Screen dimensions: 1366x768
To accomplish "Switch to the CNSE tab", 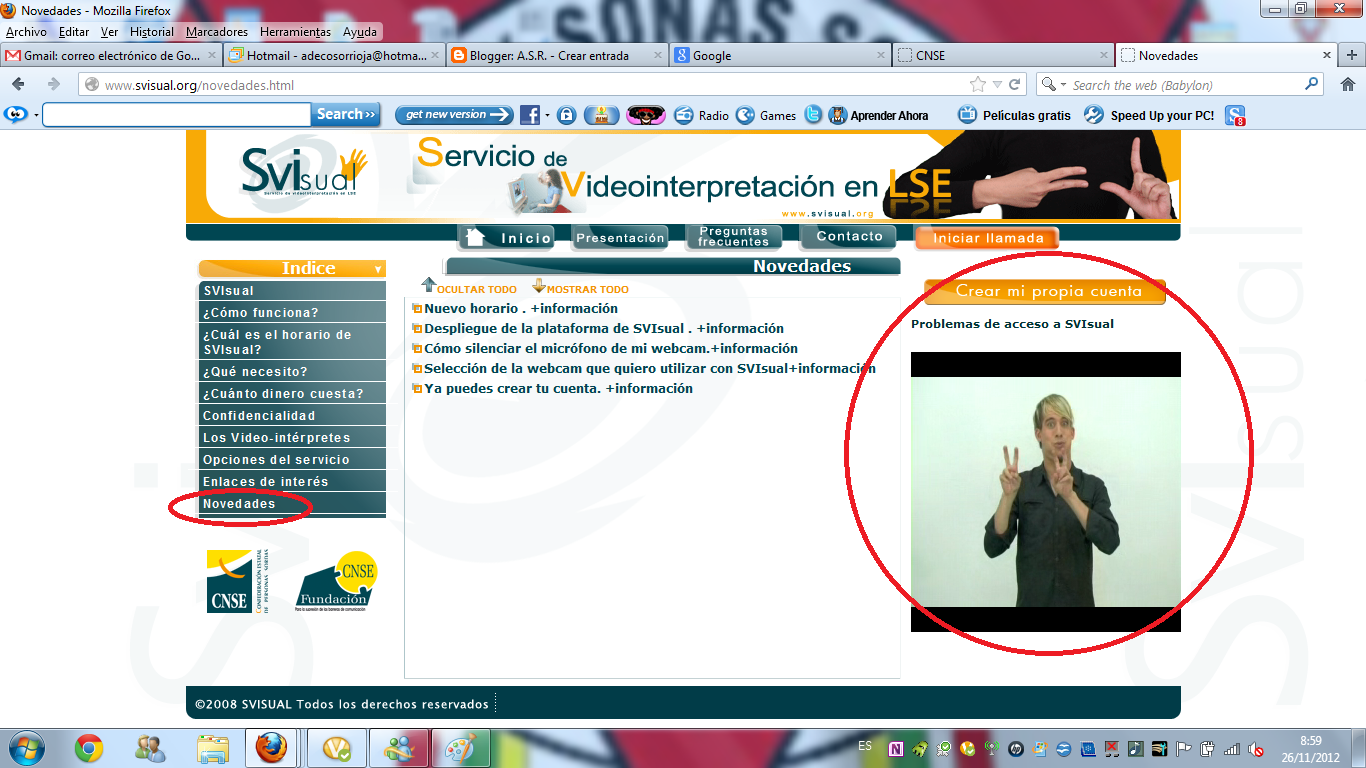I will tap(1002, 56).
